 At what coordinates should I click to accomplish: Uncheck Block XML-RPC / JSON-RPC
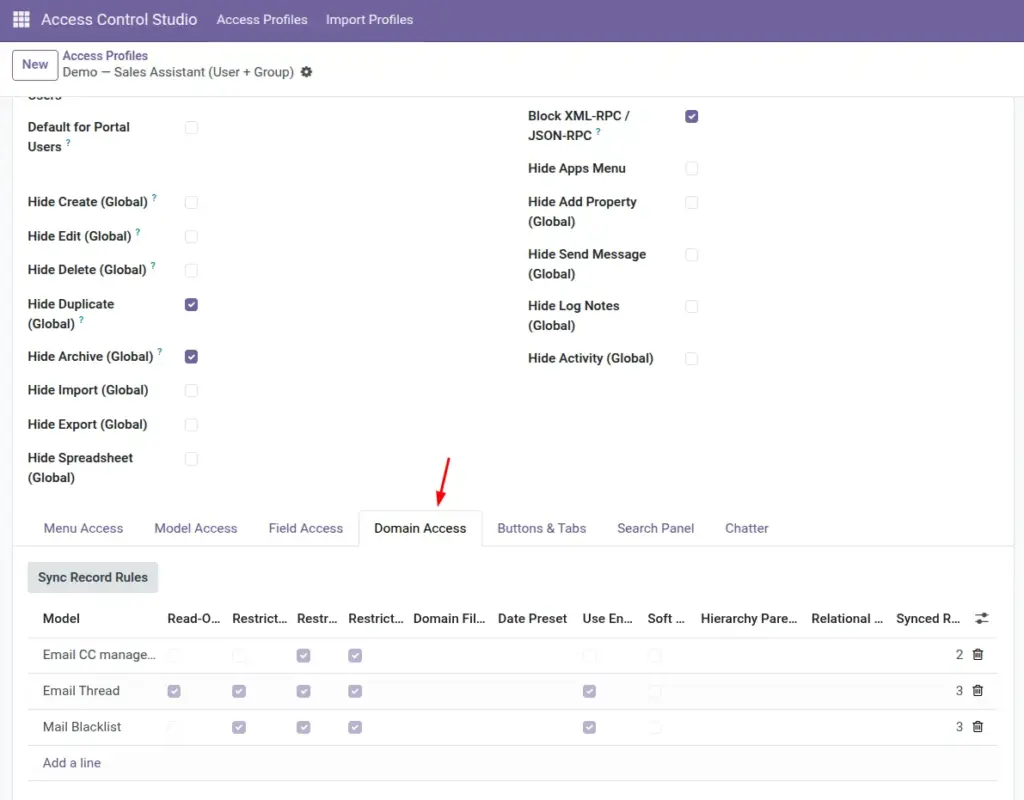coord(692,116)
